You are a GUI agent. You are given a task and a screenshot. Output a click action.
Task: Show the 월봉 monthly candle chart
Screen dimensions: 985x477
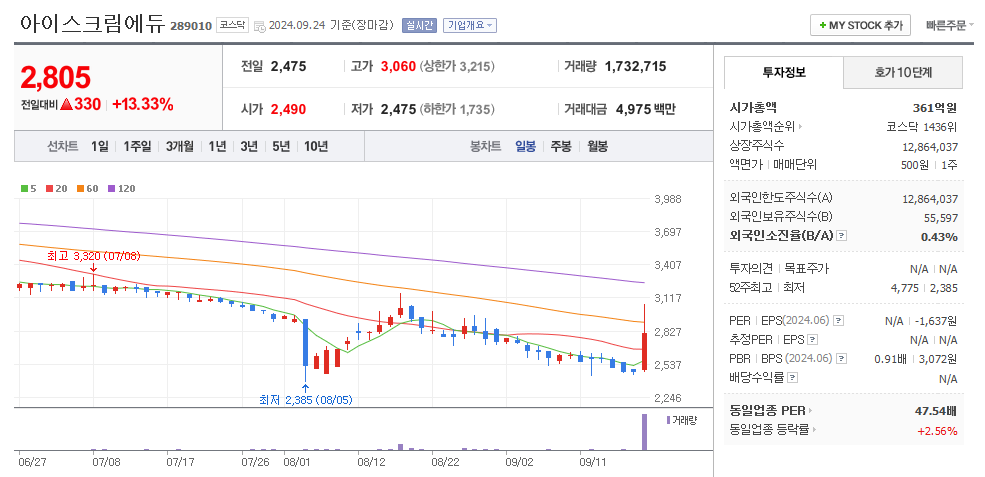pyautogui.click(x=597, y=146)
